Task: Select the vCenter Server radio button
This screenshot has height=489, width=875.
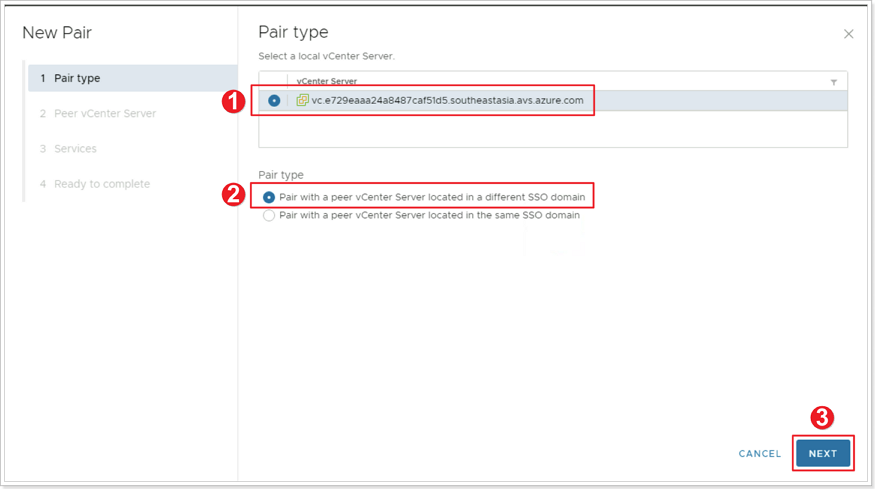Action: point(274,100)
